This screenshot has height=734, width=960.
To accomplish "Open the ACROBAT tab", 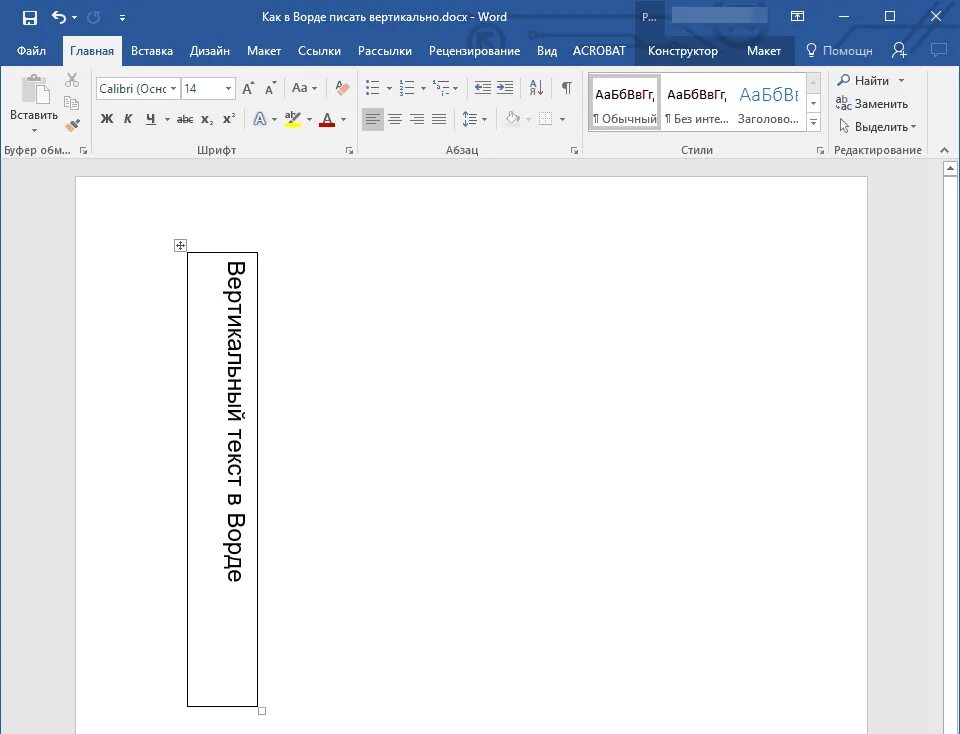I will (x=599, y=51).
